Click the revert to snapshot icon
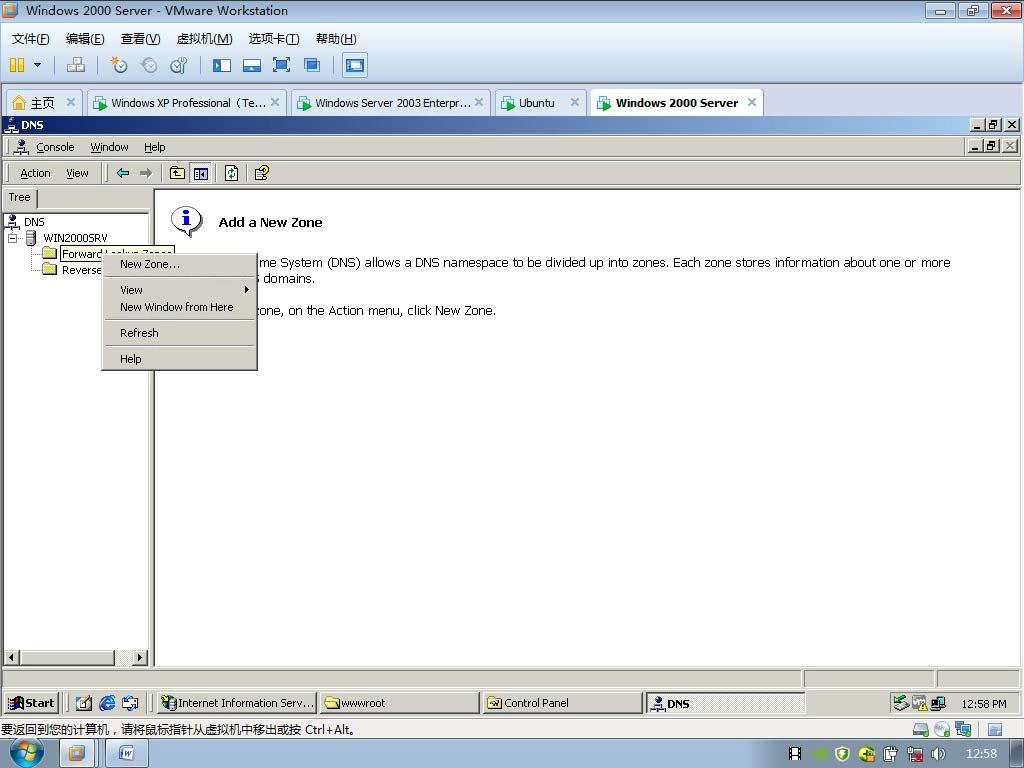 149,65
